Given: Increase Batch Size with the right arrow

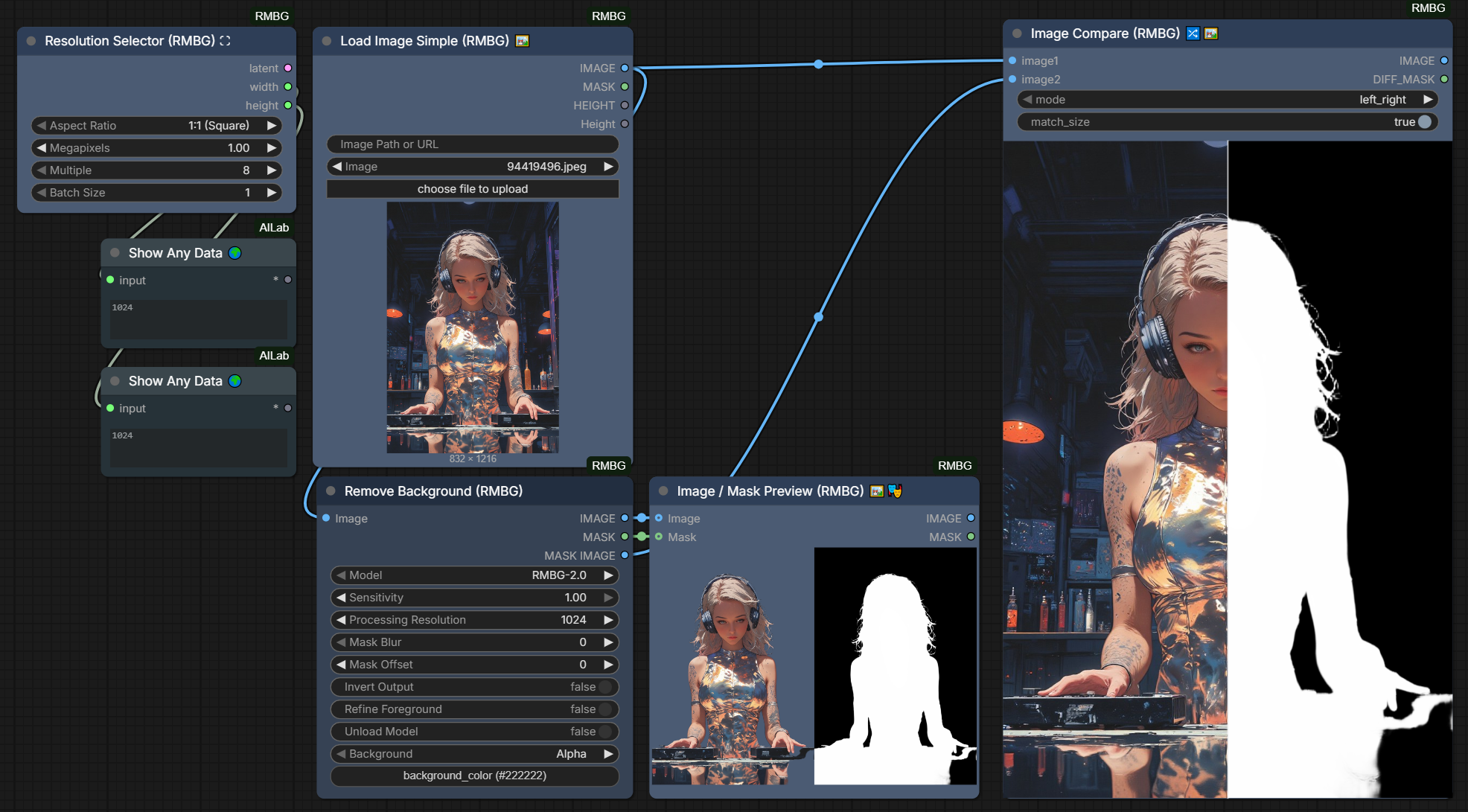Looking at the screenshot, I should tap(272, 193).
